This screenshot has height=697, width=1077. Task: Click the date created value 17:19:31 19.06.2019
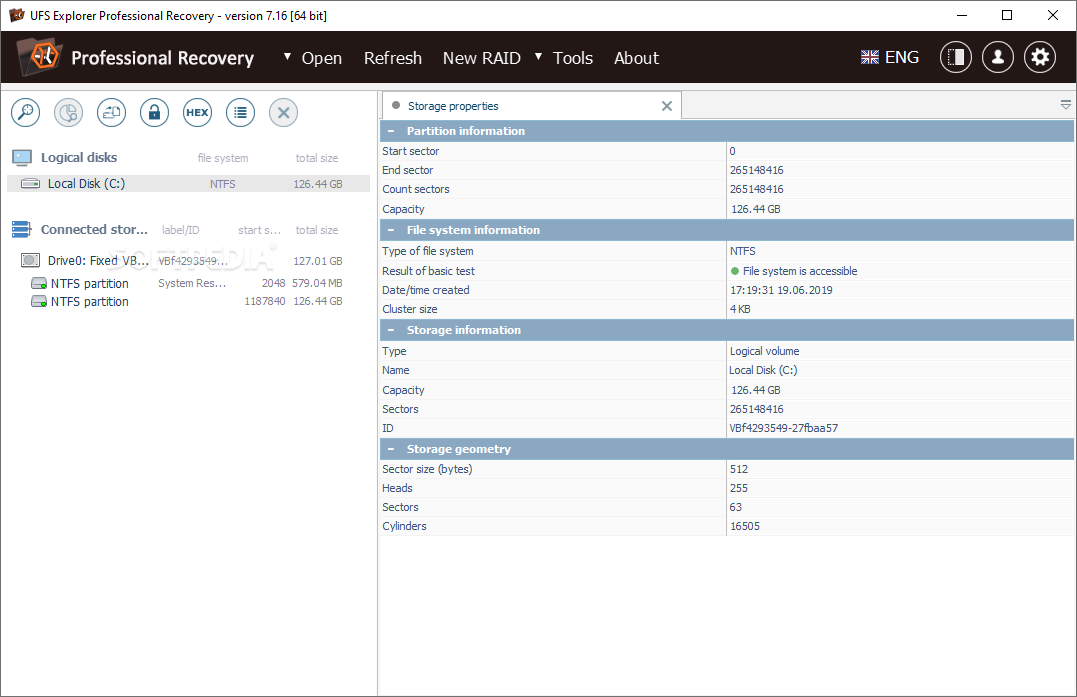pyautogui.click(x=781, y=290)
